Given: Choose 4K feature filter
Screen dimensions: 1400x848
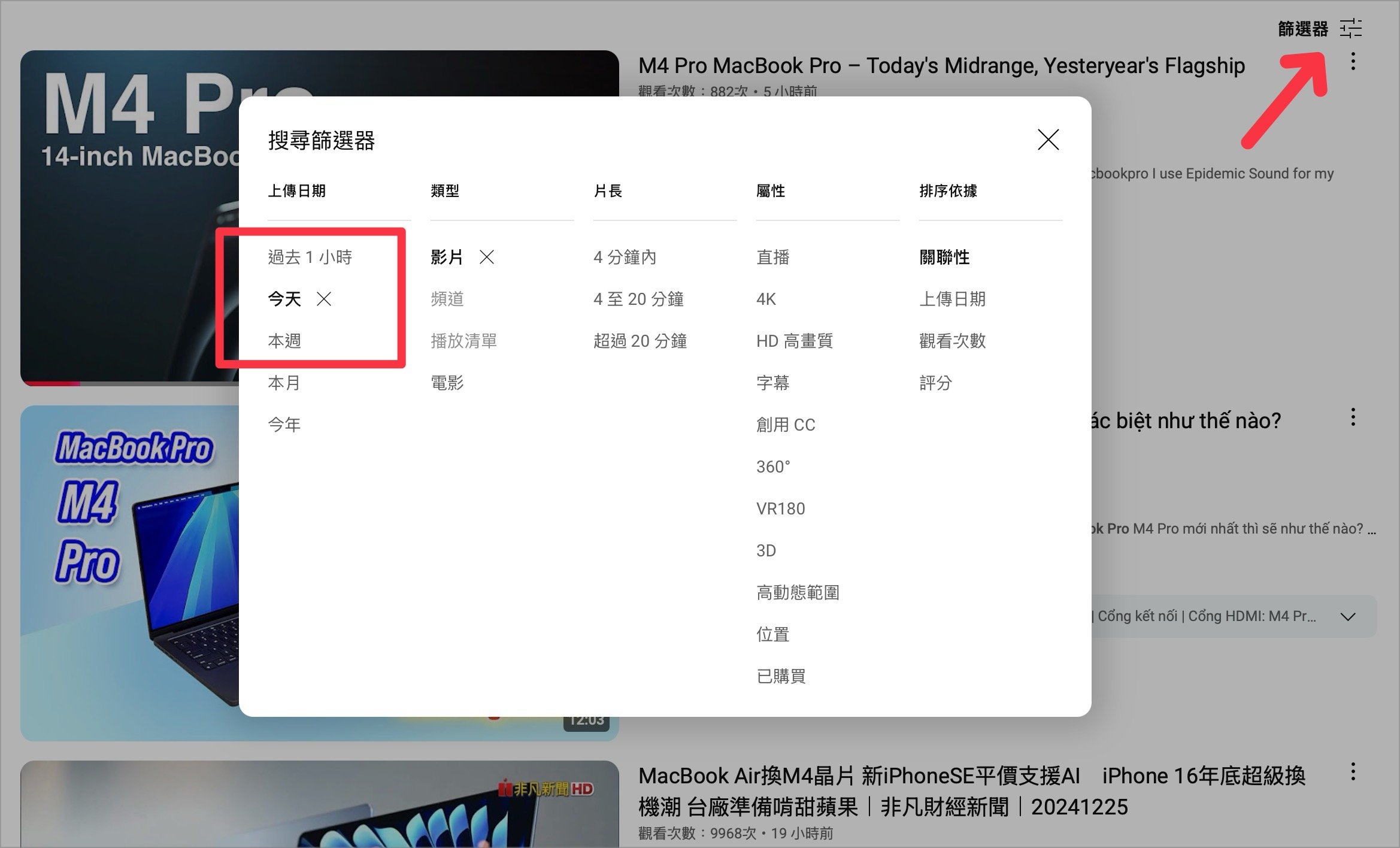Looking at the screenshot, I should click(766, 299).
